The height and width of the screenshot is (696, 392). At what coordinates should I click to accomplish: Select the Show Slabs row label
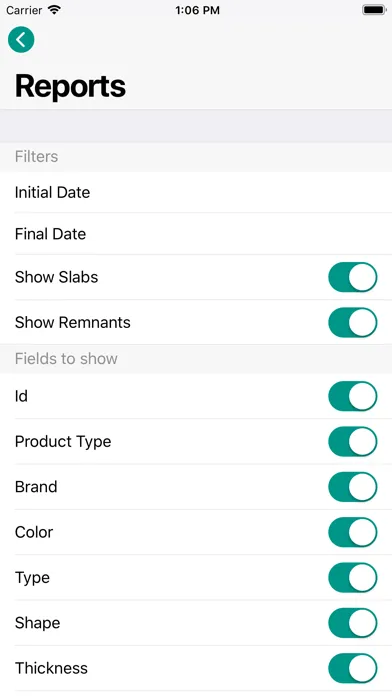[x=56, y=277]
